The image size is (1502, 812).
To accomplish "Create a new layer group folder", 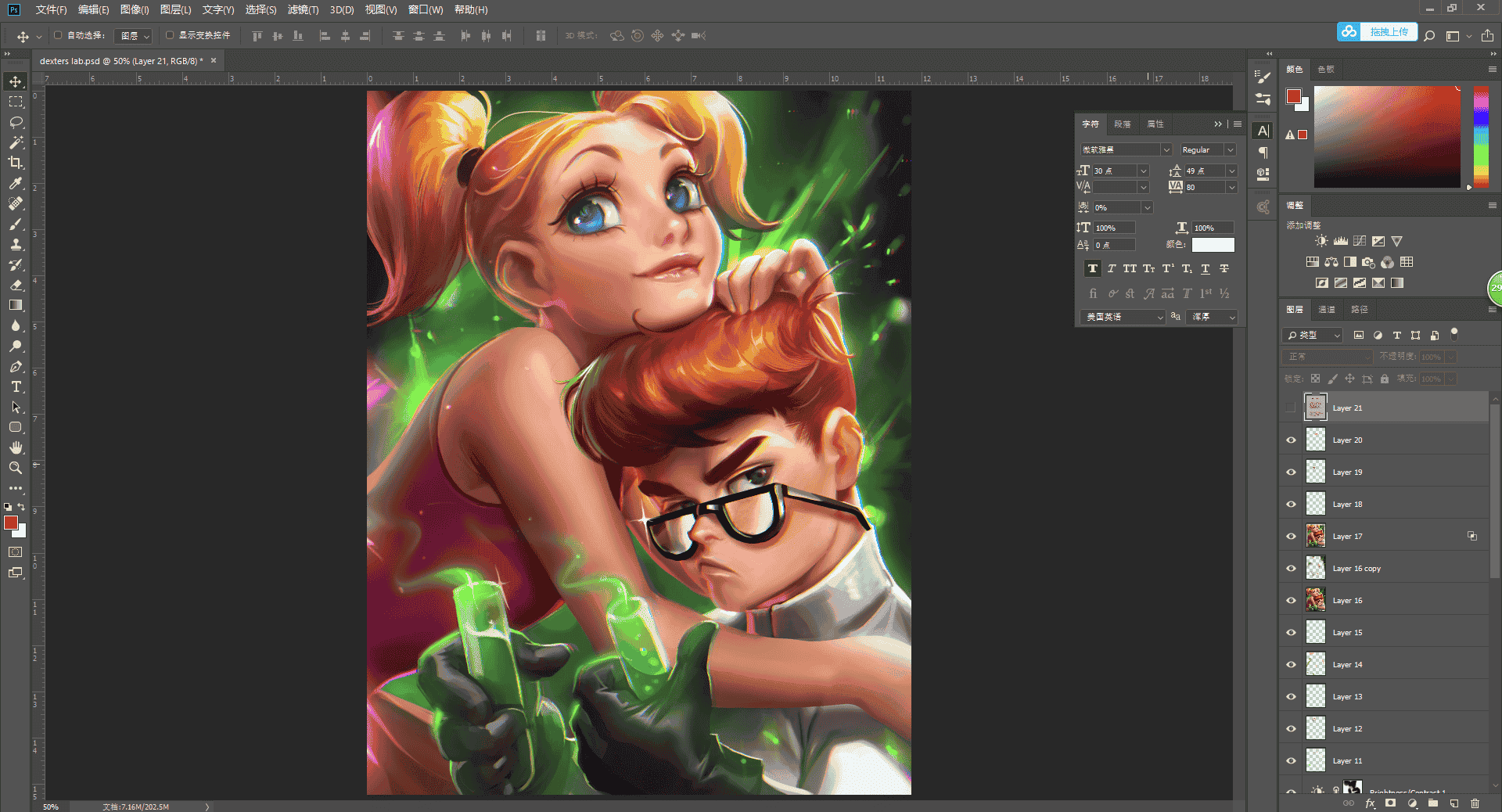I will coord(1433,803).
